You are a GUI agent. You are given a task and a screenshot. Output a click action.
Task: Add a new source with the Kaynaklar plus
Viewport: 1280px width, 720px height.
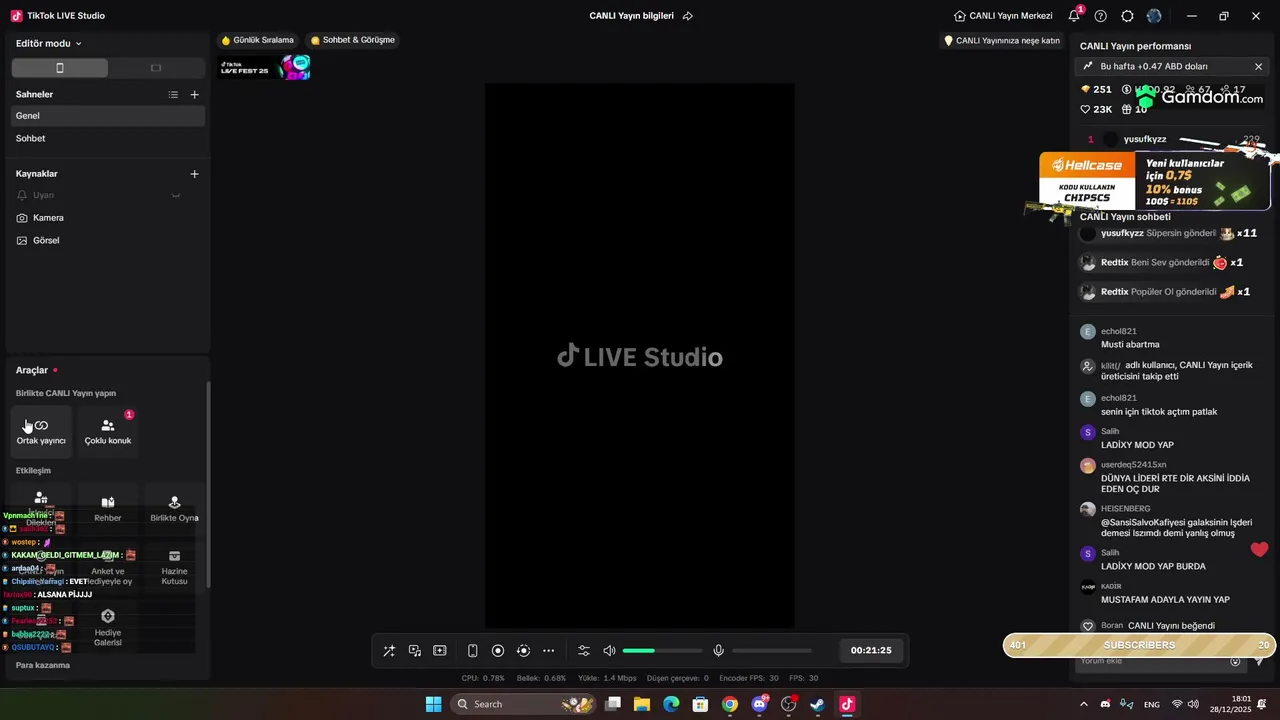(x=195, y=174)
